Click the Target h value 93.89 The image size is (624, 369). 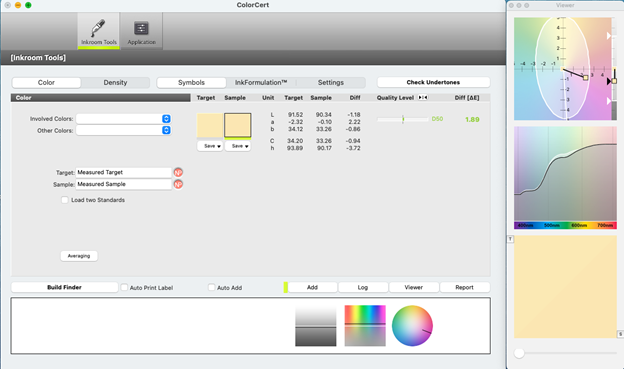coord(295,148)
